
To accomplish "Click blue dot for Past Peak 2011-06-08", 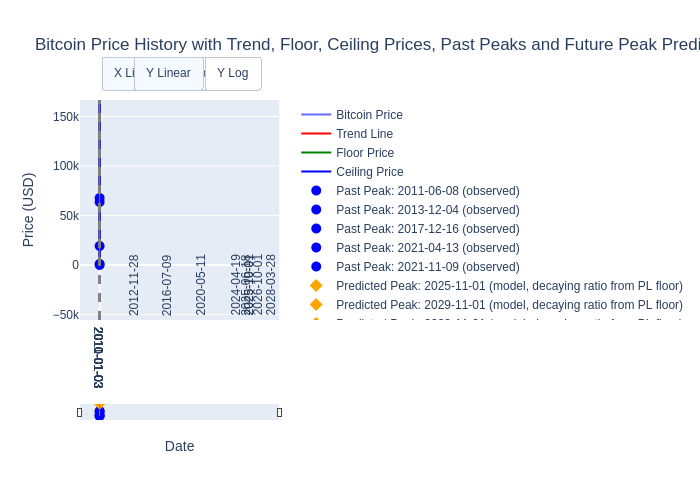I will [316, 191].
